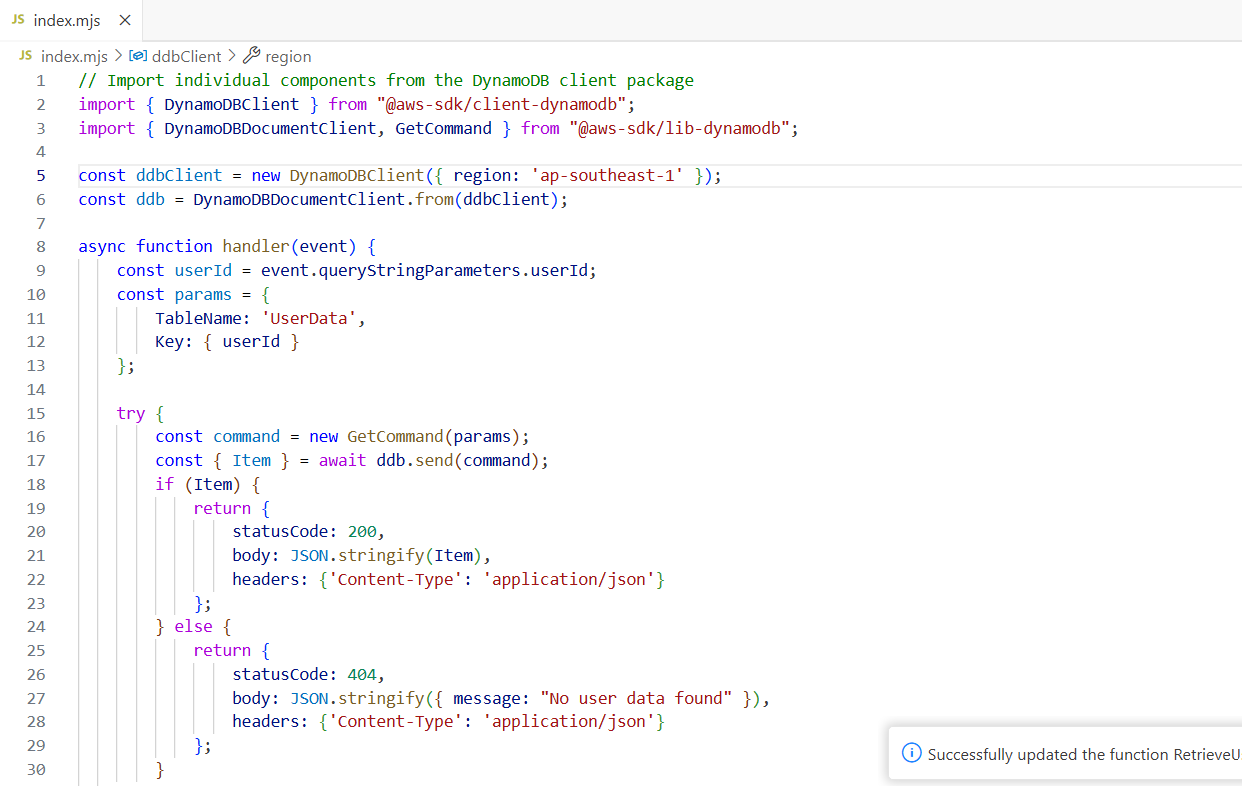Click the info icon in notification
The image size is (1242, 786).
[x=911, y=754]
